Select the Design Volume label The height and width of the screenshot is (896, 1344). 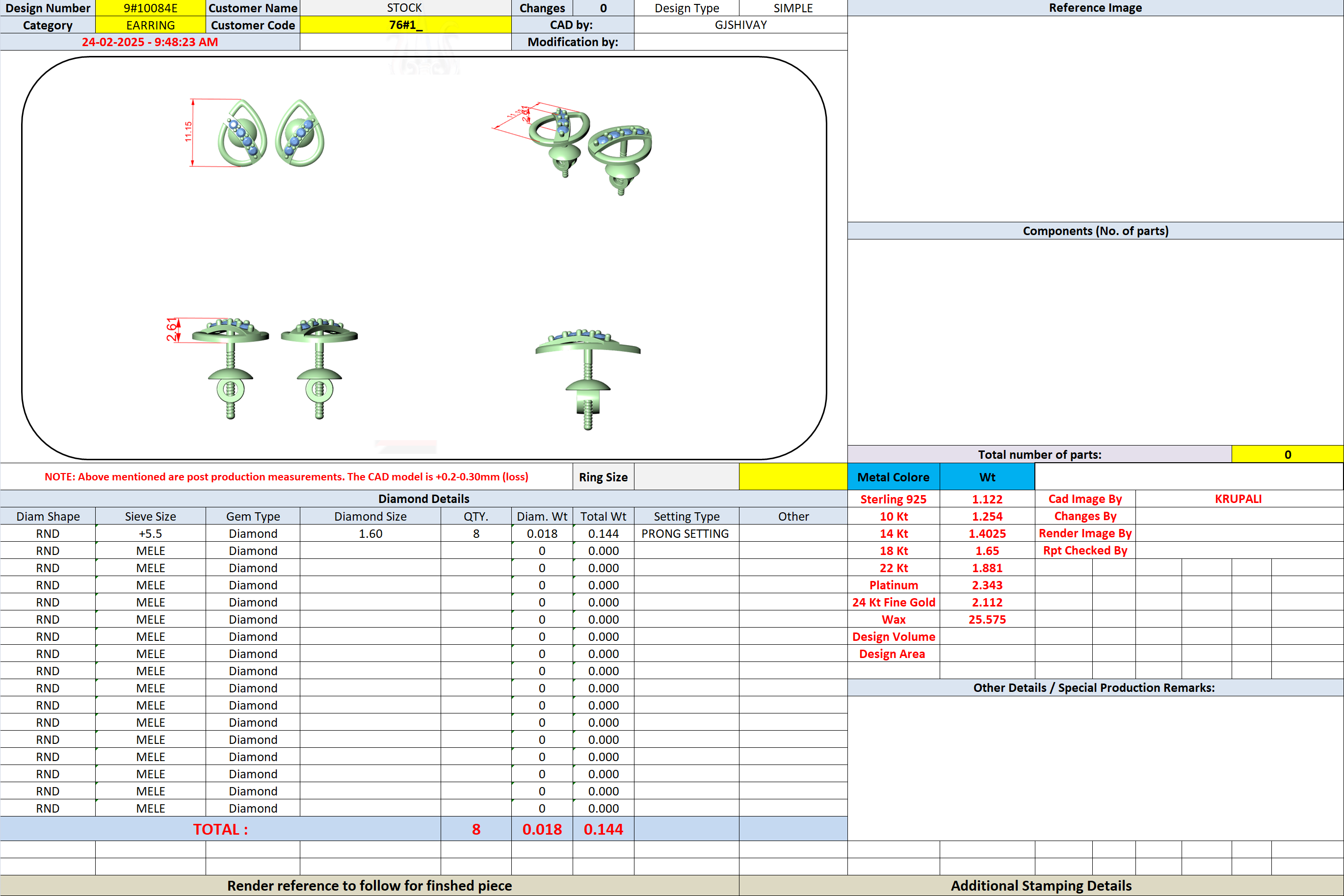click(894, 636)
